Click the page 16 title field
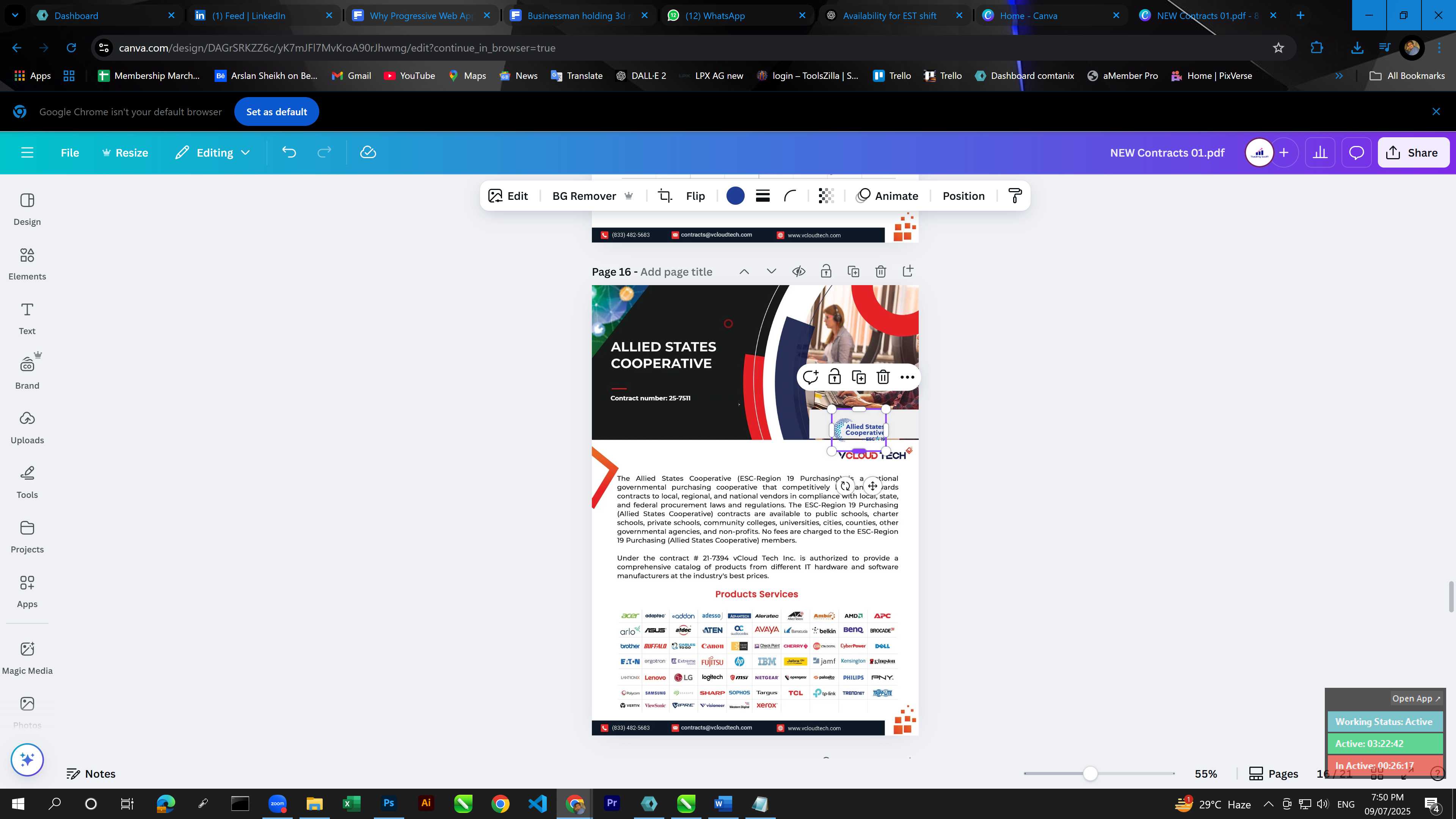Viewport: 1456px width, 819px height. coord(676,272)
